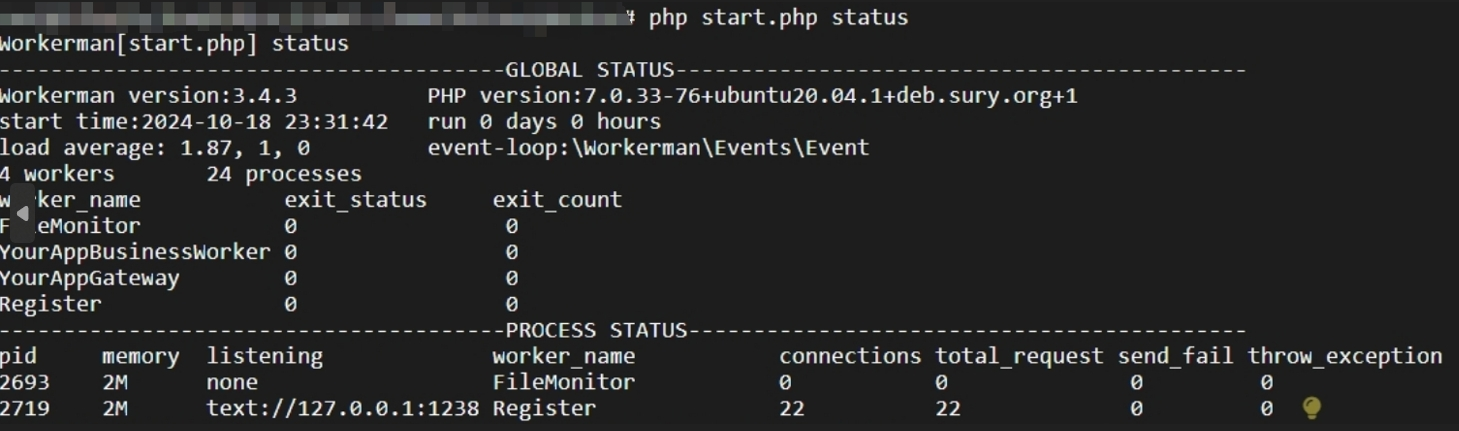Click the event-loop \Workerman\Events\Event text
The width and height of the screenshot is (1459, 431).
[648, 148]
